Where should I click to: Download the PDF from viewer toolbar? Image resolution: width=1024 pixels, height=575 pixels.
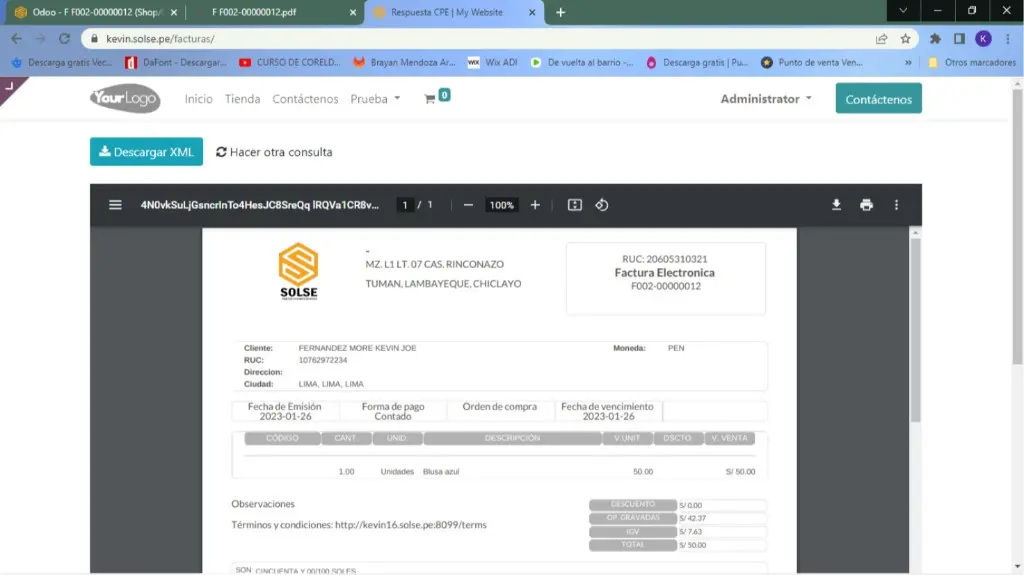pyautogui.click(x=837, y=205)
